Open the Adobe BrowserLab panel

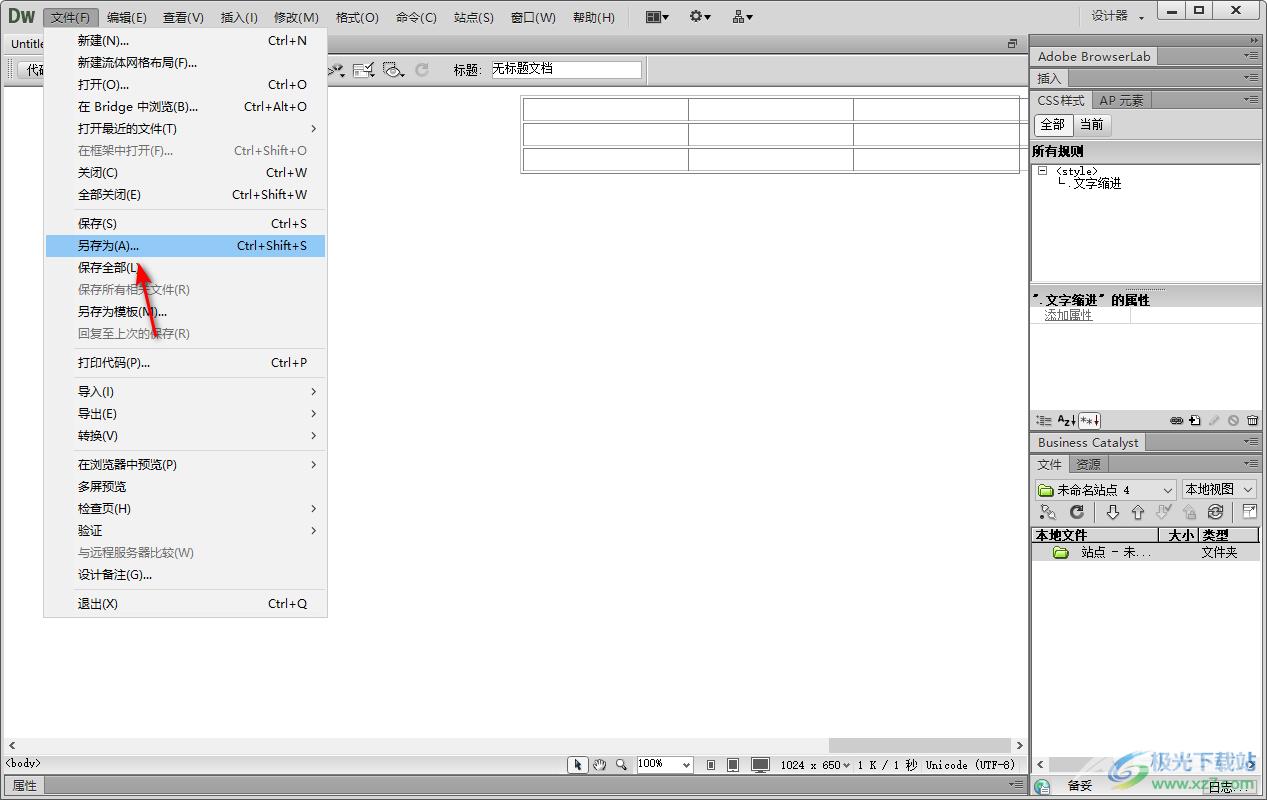click(1093, 57)
